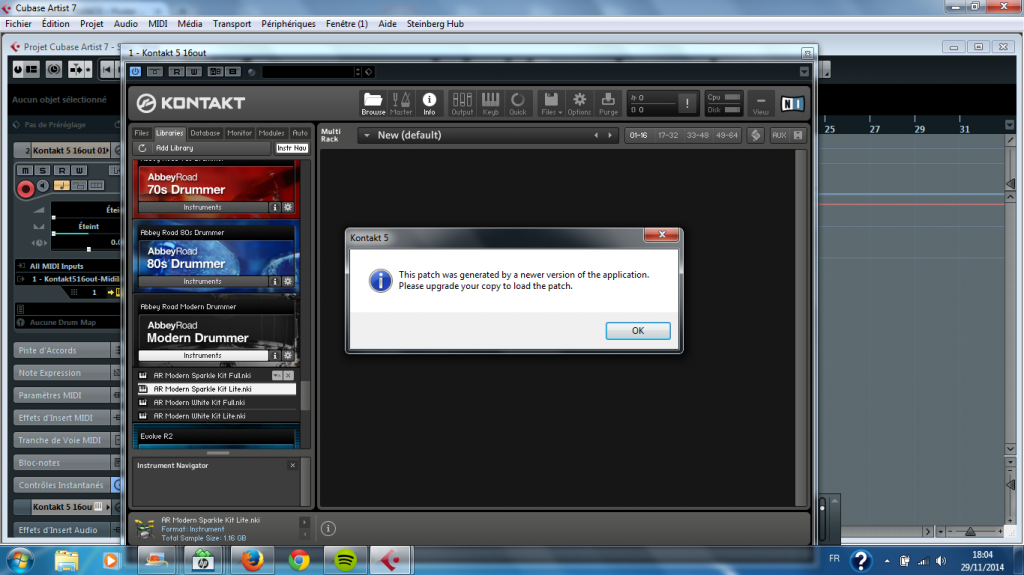Image resolution: width=1024 pixels, height=575 pixels.
Task: Show hidden system tray icons arrow
Action: [886, 561]
